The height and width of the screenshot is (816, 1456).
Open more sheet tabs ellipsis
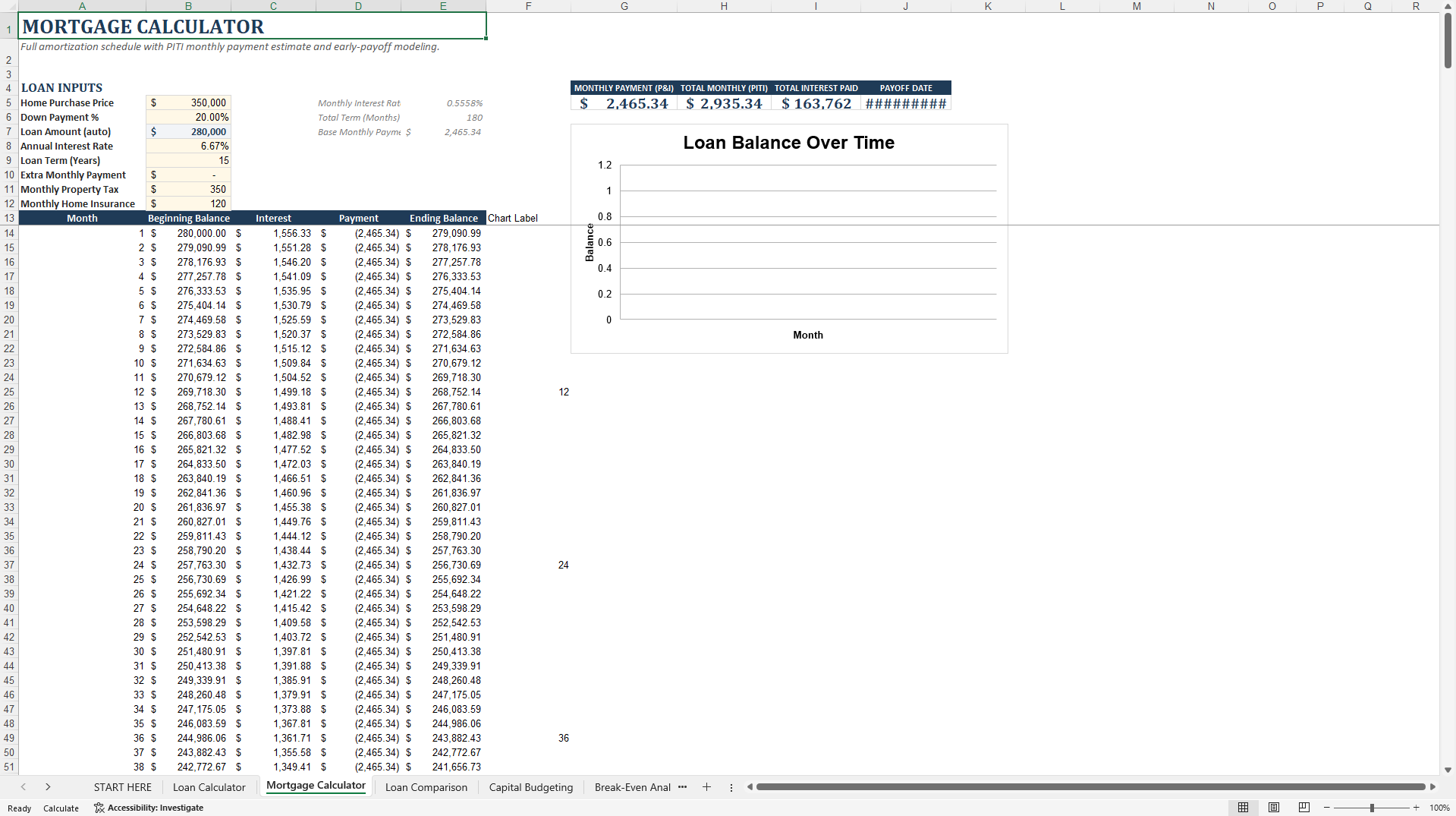(682, 787)
